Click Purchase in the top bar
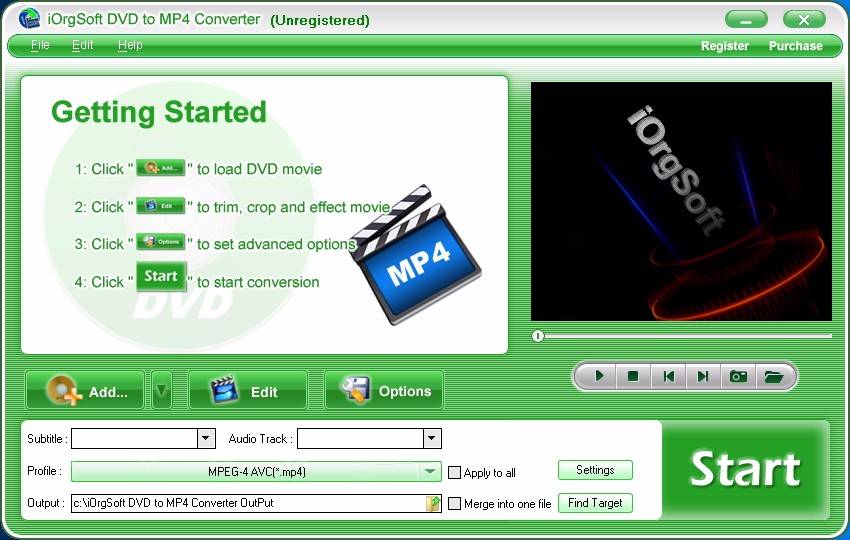 tap(795, 46)
